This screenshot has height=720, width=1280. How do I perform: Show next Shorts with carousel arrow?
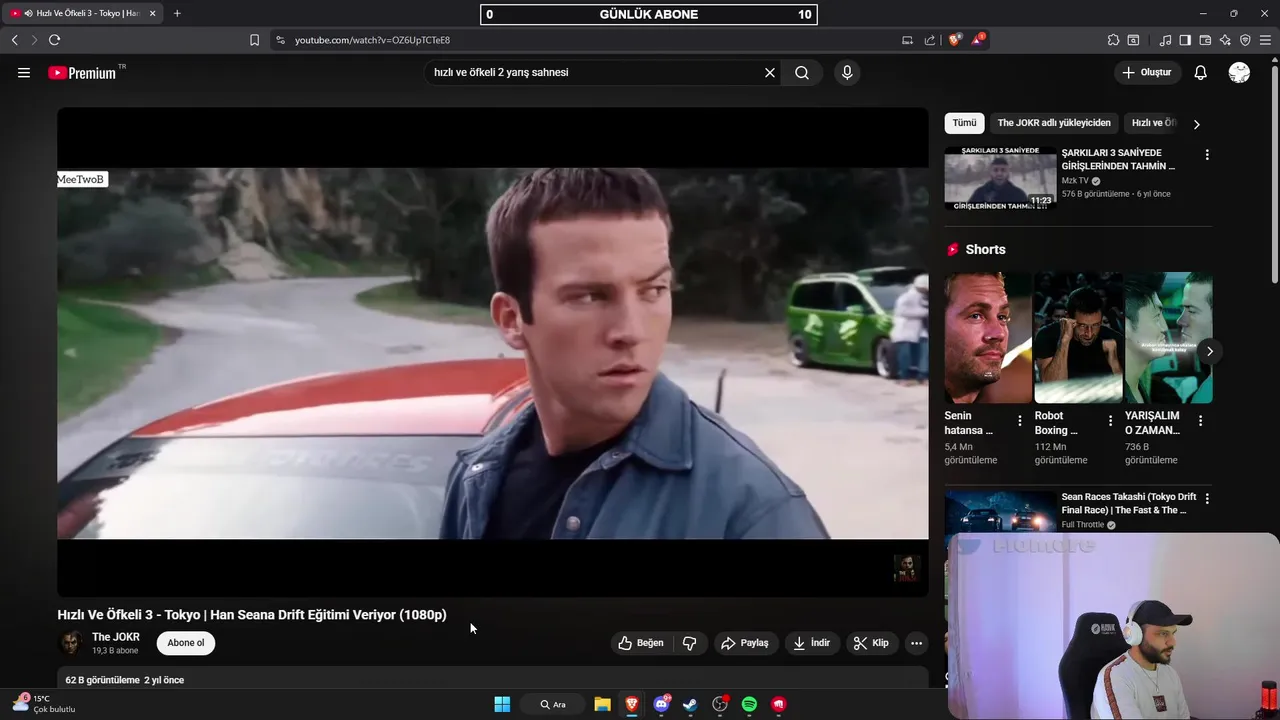(1209, 351)
